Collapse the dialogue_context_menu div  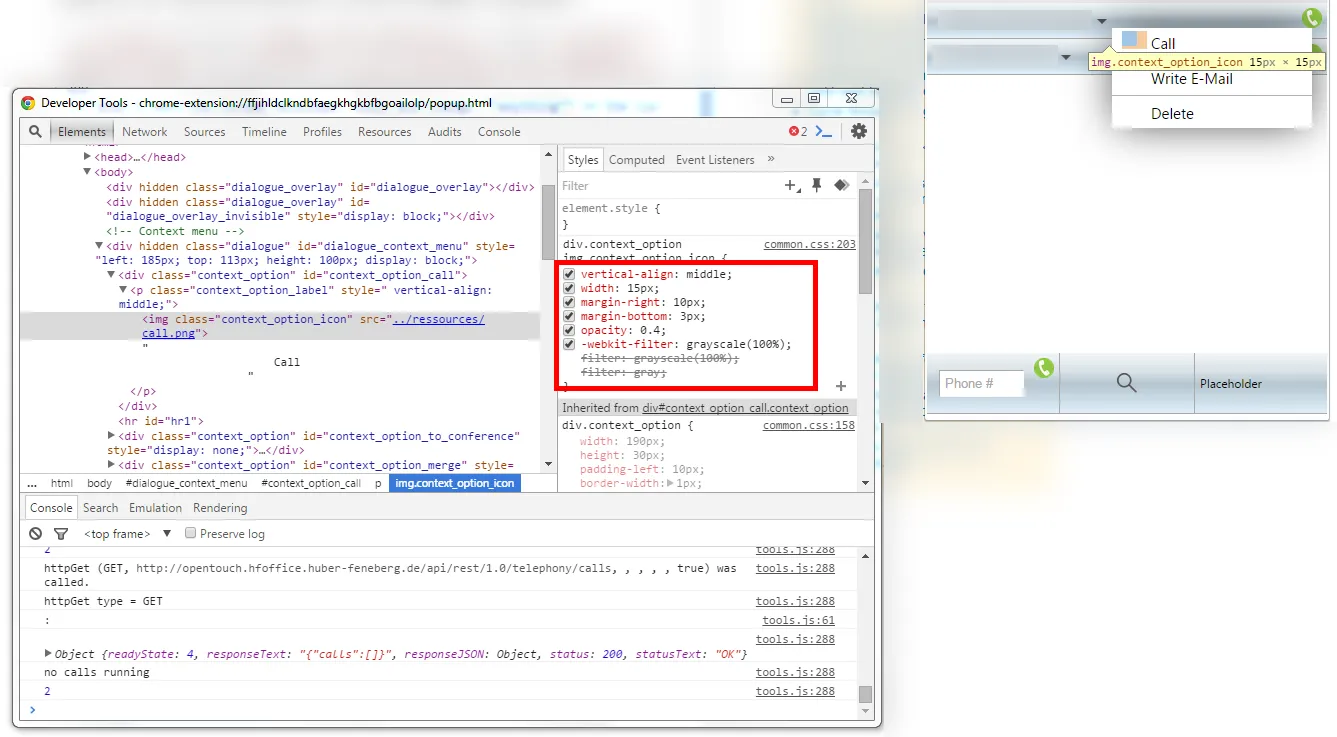(x=99, y=246)
